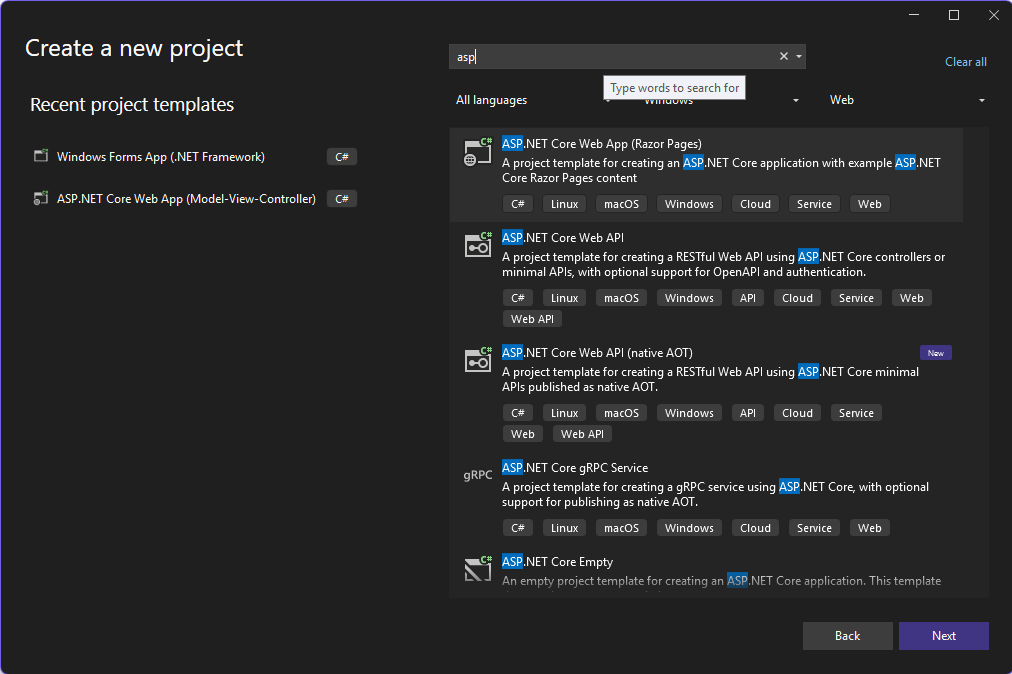Screen dimensions: 1012x674
Task: Click the Model-View-Controller recent template icon
Action: 41,198
